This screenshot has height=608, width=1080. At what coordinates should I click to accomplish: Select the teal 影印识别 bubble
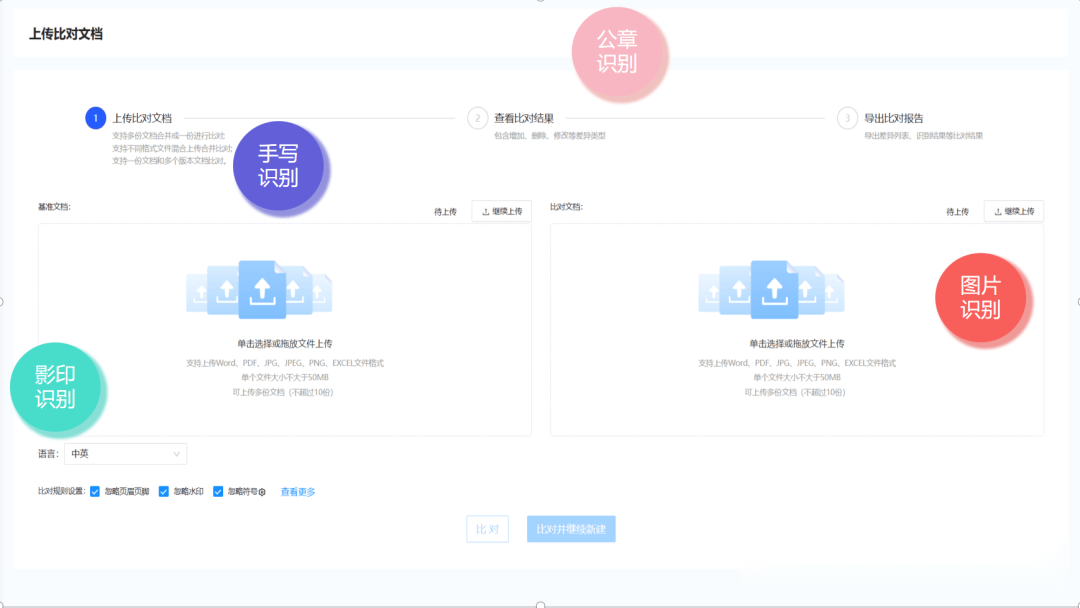coord(56,388)
